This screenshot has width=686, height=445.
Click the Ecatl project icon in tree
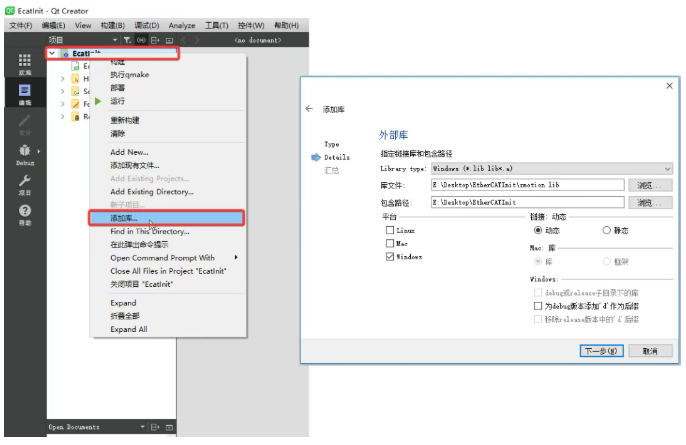coord(66,54)
